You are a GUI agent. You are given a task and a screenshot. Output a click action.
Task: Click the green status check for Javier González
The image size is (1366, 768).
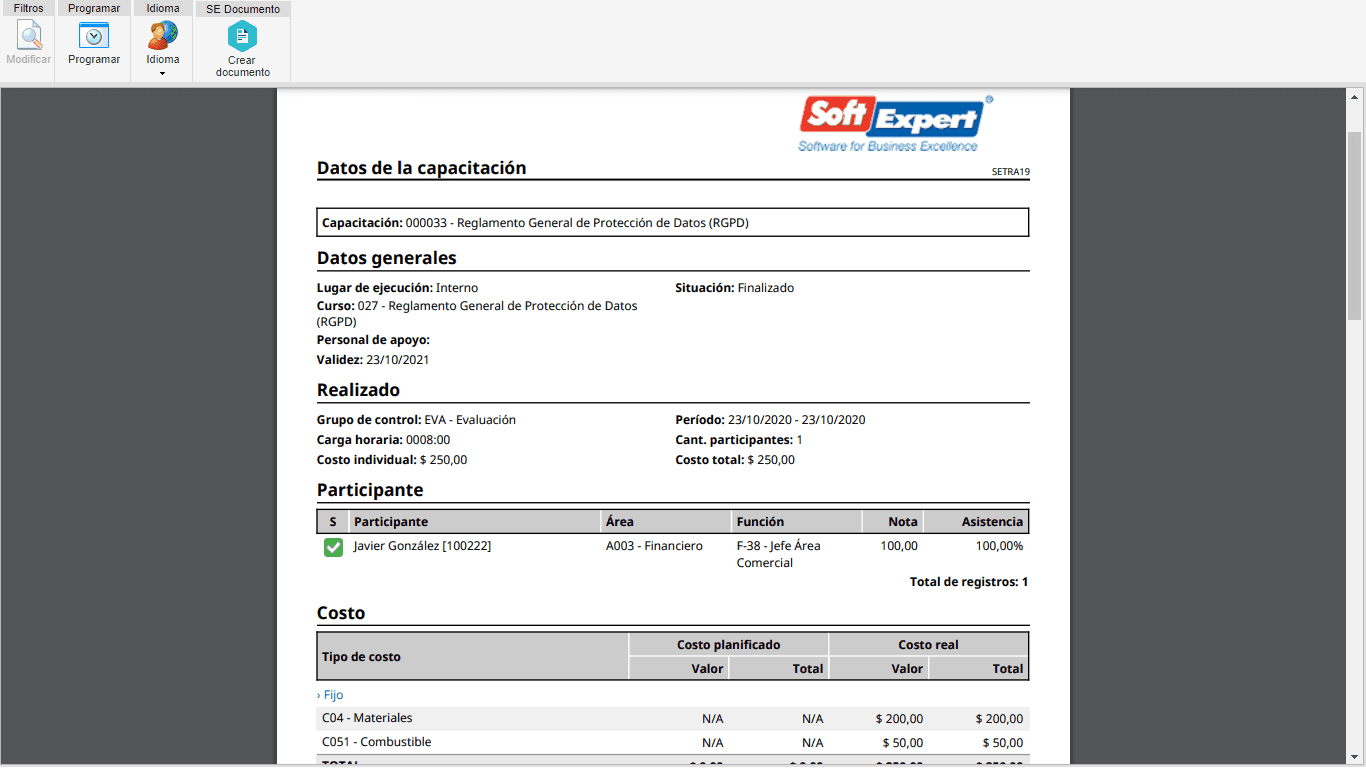click(333, 547)
